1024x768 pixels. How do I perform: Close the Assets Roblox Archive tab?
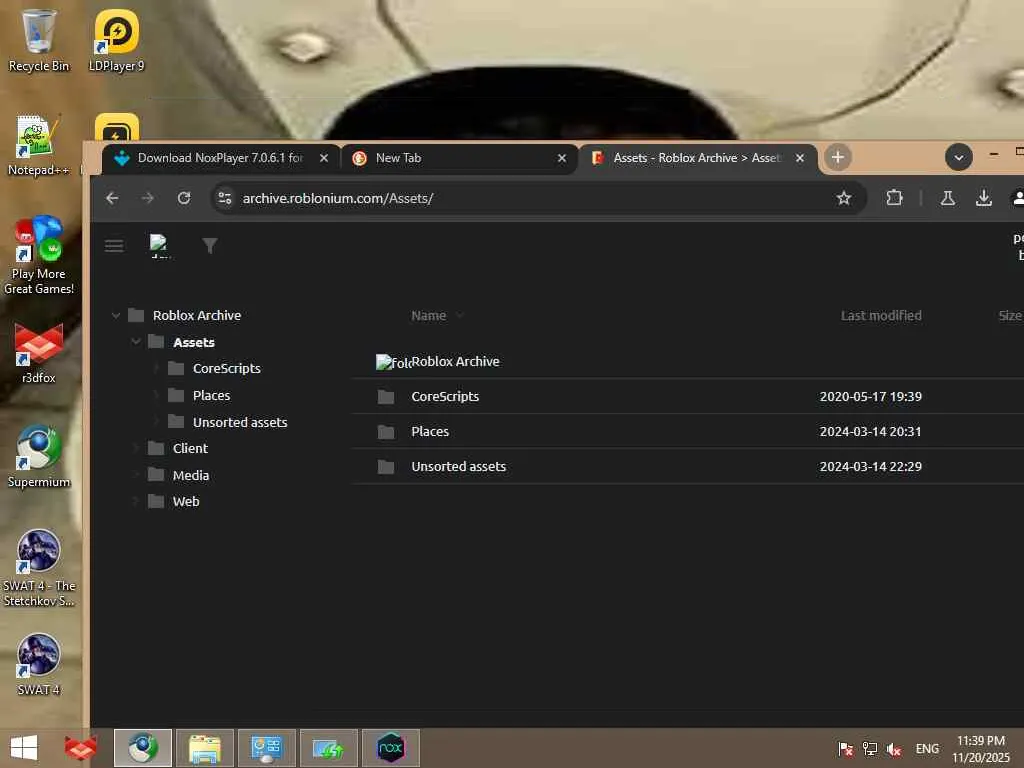coord(799,158)
